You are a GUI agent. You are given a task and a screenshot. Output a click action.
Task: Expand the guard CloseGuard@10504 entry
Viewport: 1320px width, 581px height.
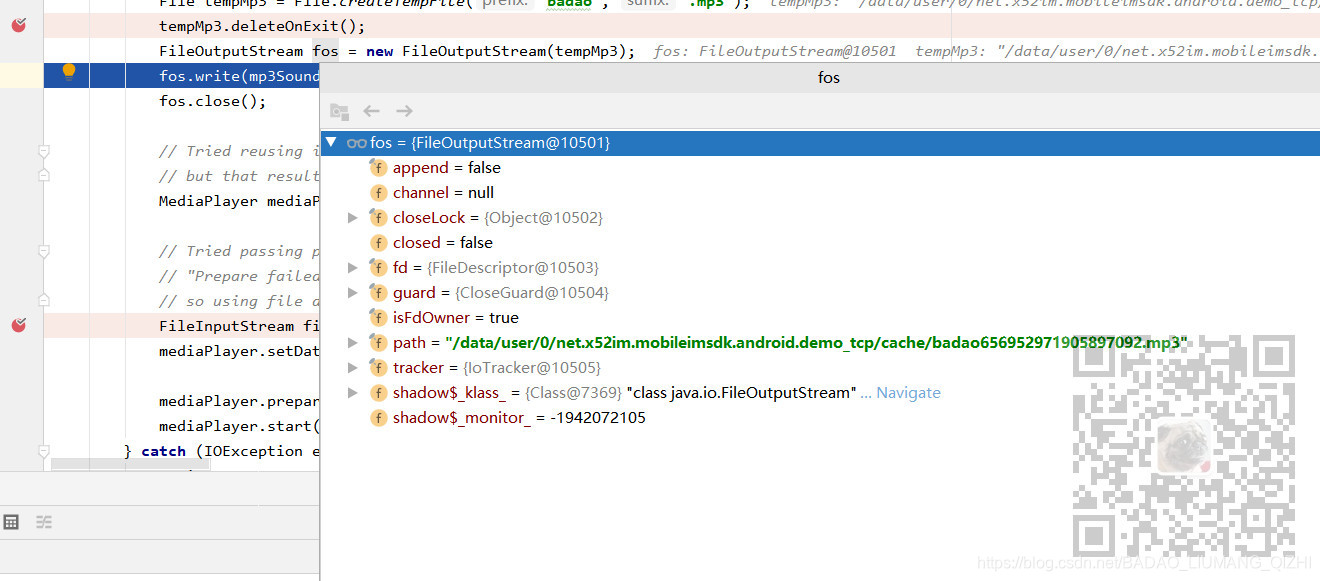pyautogui.click(x=352, y=292)
